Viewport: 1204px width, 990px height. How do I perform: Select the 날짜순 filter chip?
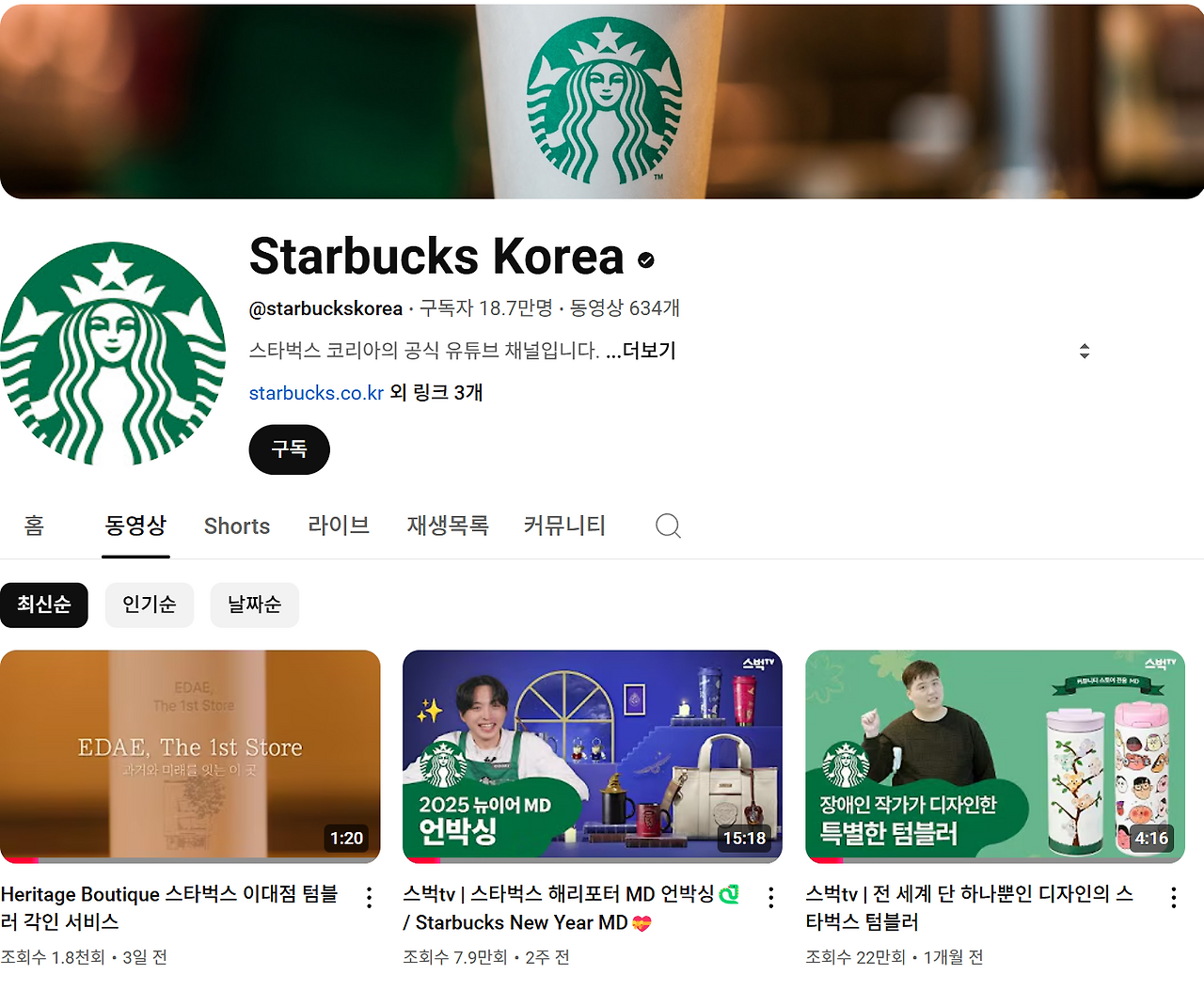[254, 605]
